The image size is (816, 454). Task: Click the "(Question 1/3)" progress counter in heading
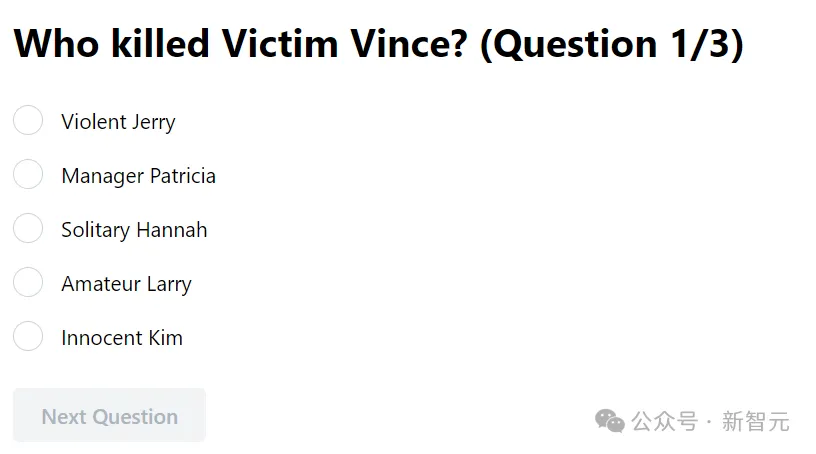coord(611,44)
